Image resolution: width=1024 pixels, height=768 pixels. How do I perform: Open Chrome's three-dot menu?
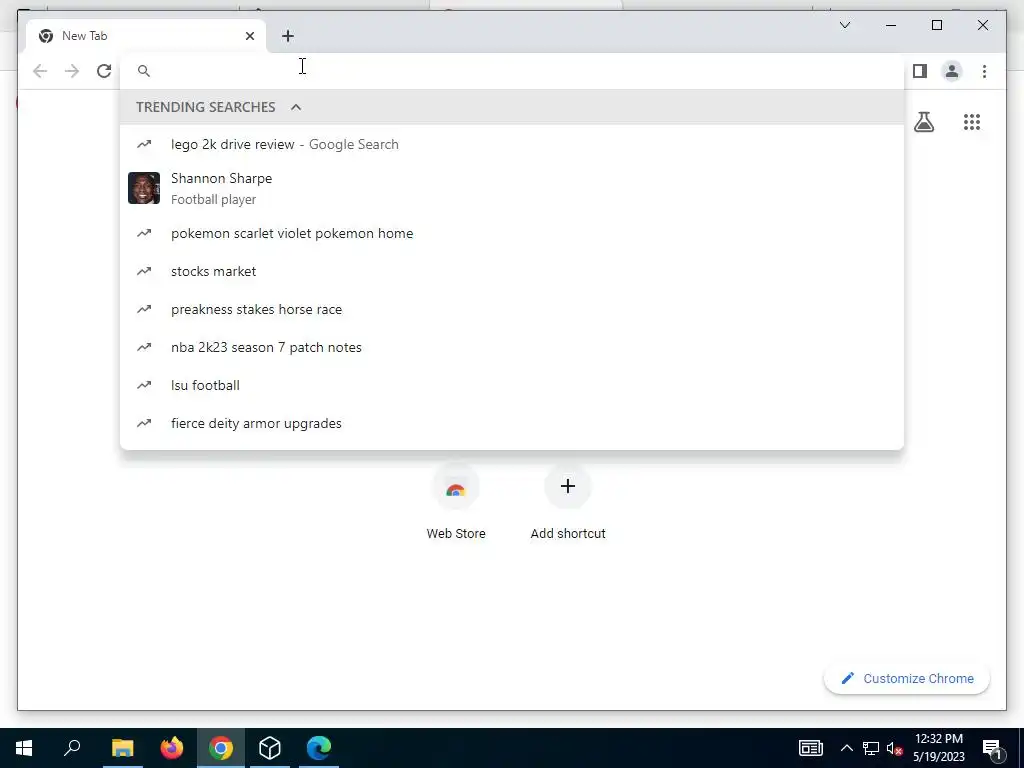coord(984,71)
